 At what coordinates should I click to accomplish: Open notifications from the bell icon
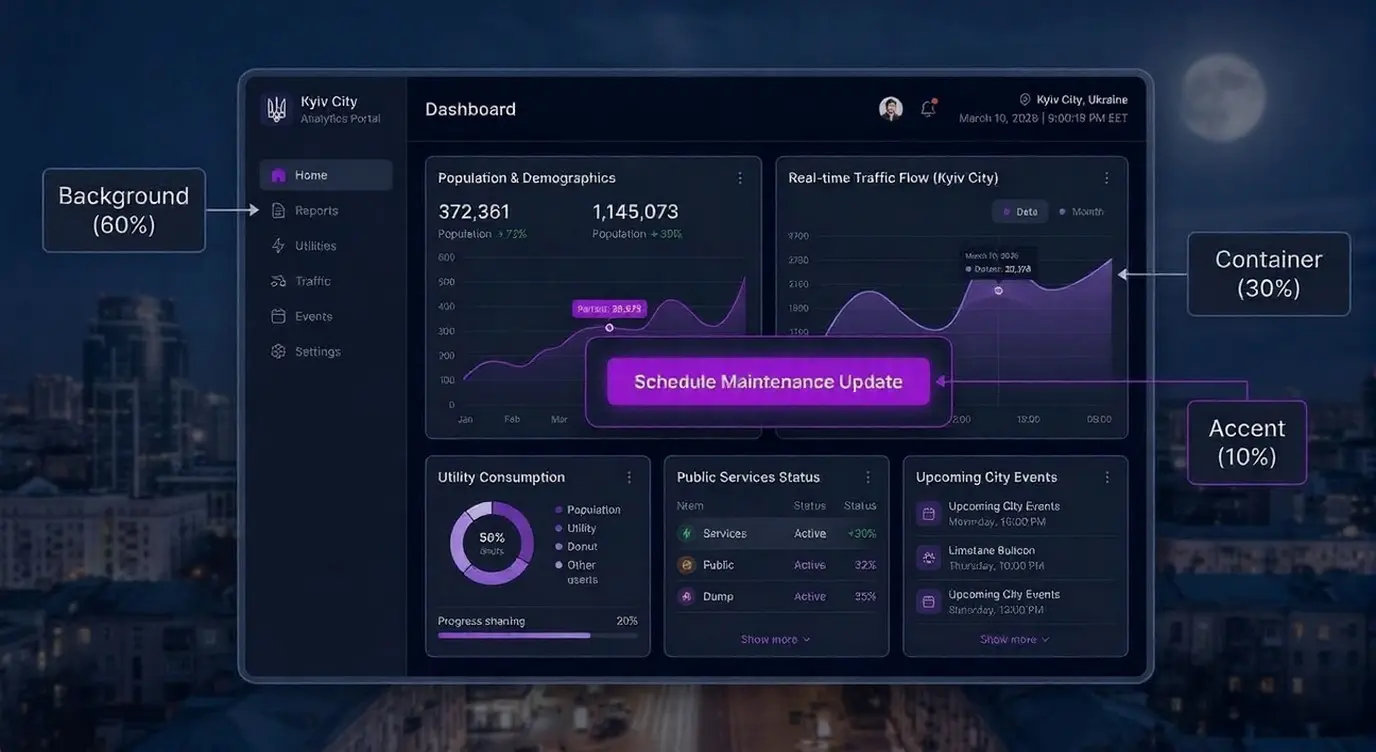(926, 108)
